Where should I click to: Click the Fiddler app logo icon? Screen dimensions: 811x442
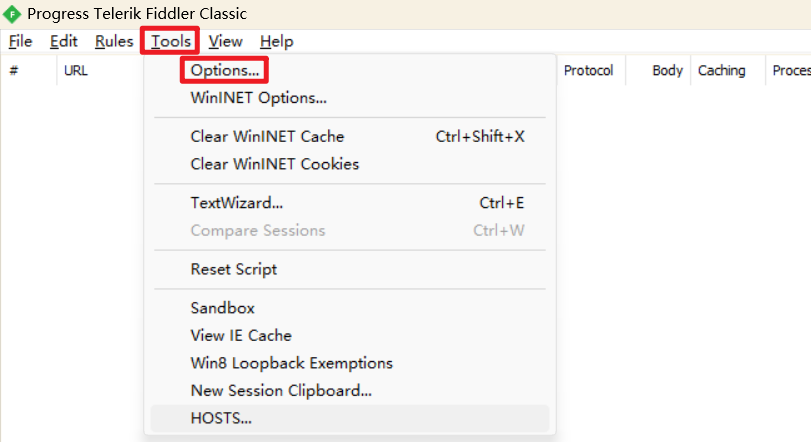11,14
